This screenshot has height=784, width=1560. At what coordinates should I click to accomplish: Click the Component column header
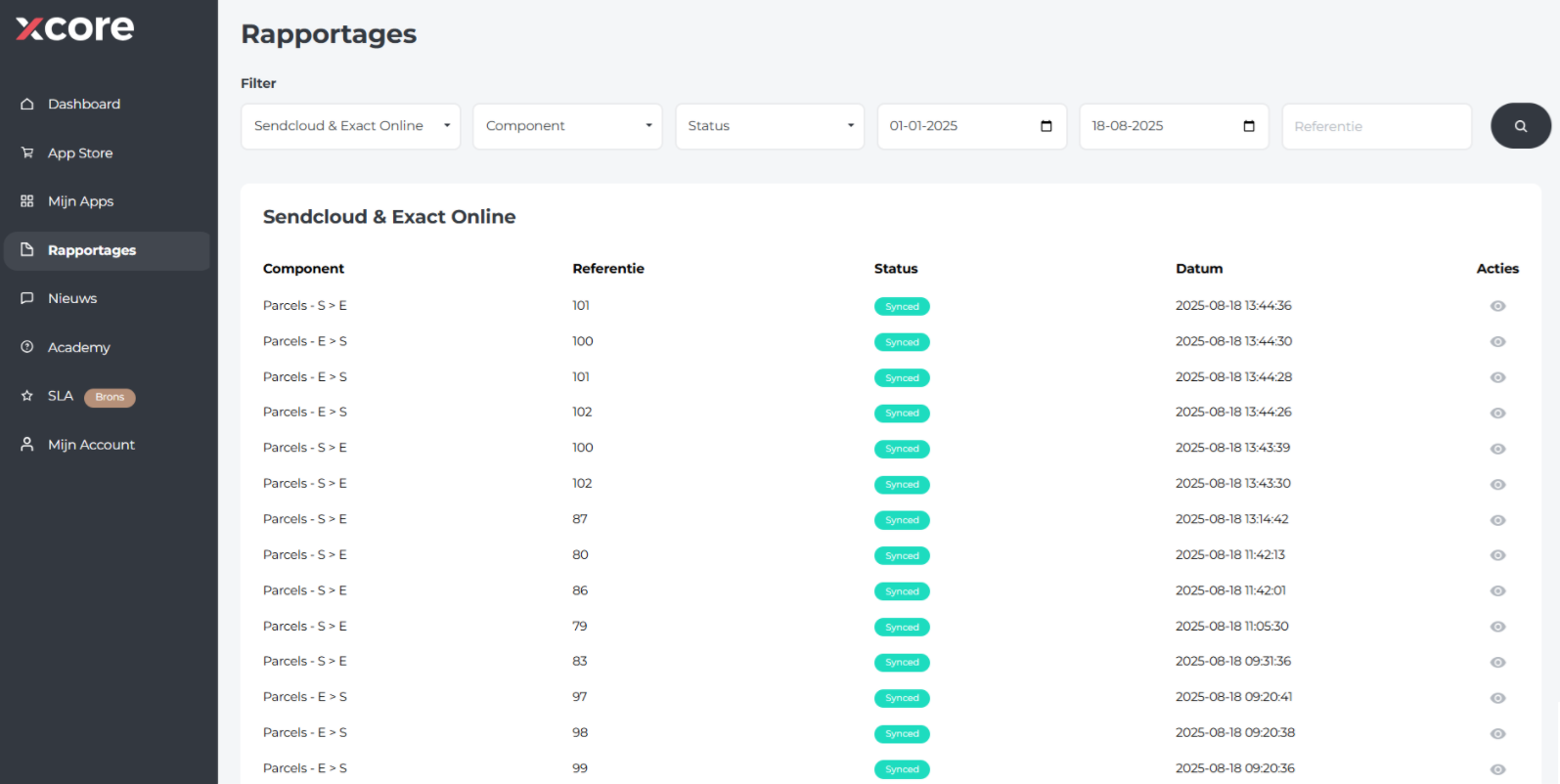tap(303, 269)
